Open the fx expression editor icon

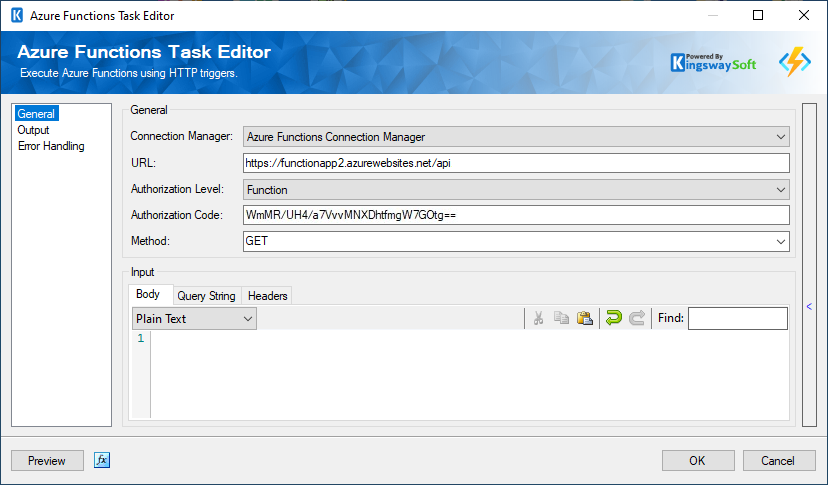(102, 460)
